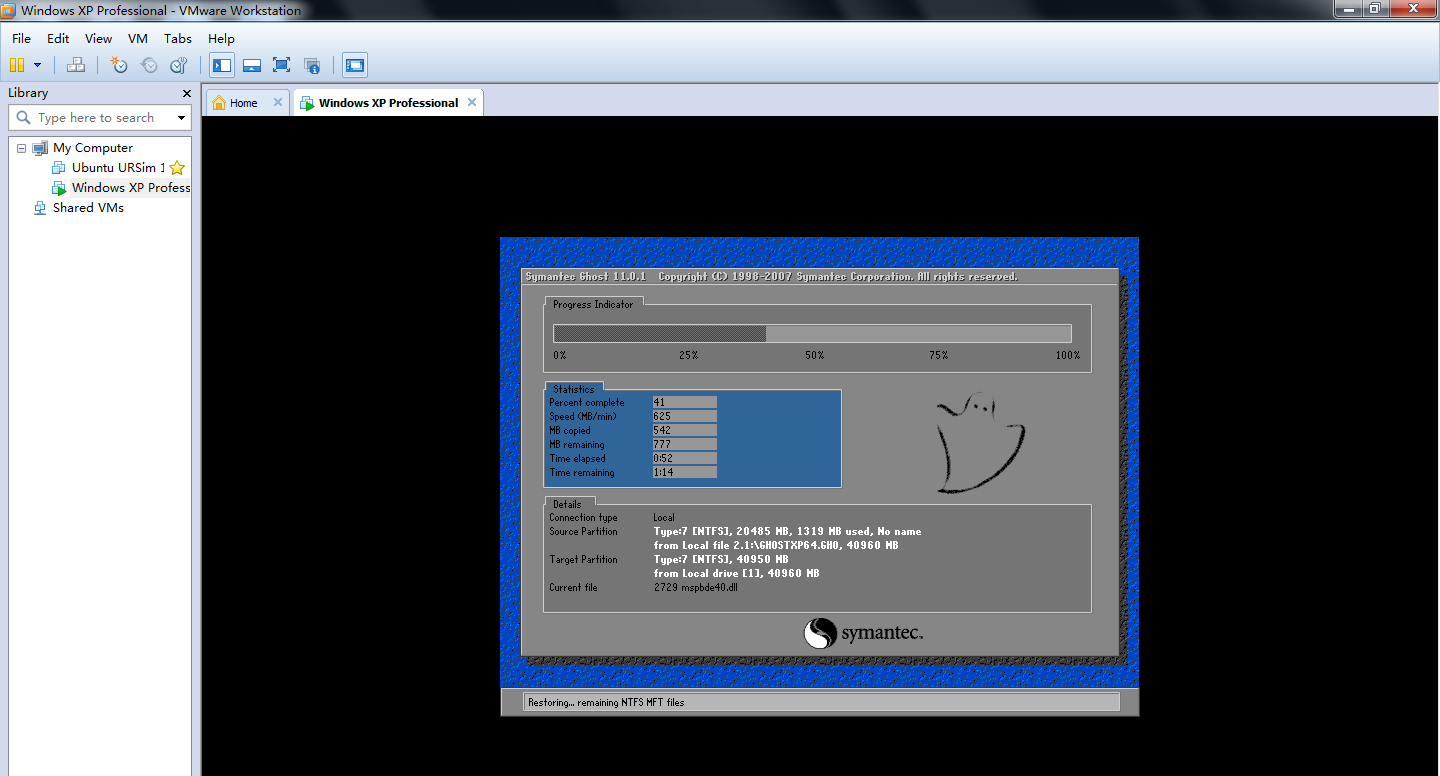Open the View menu

pos(98,38)
